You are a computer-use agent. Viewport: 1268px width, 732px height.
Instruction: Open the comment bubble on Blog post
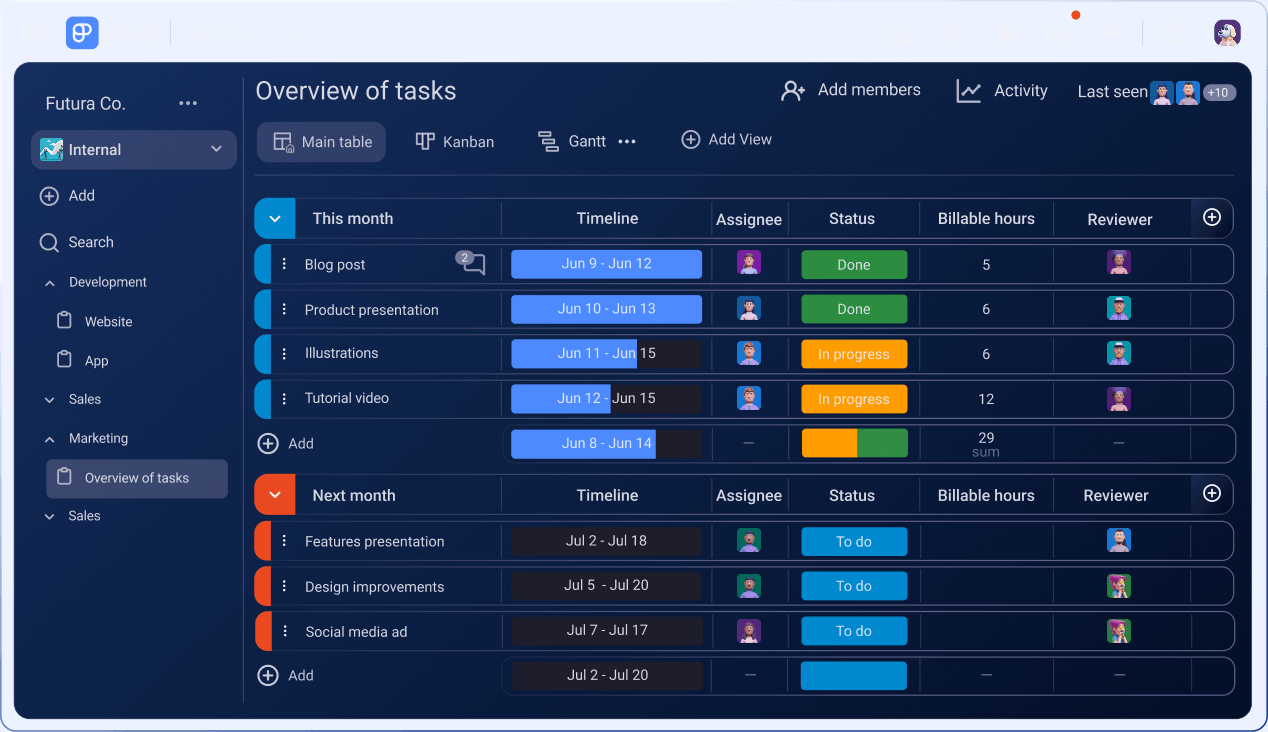tap(473, 264)
